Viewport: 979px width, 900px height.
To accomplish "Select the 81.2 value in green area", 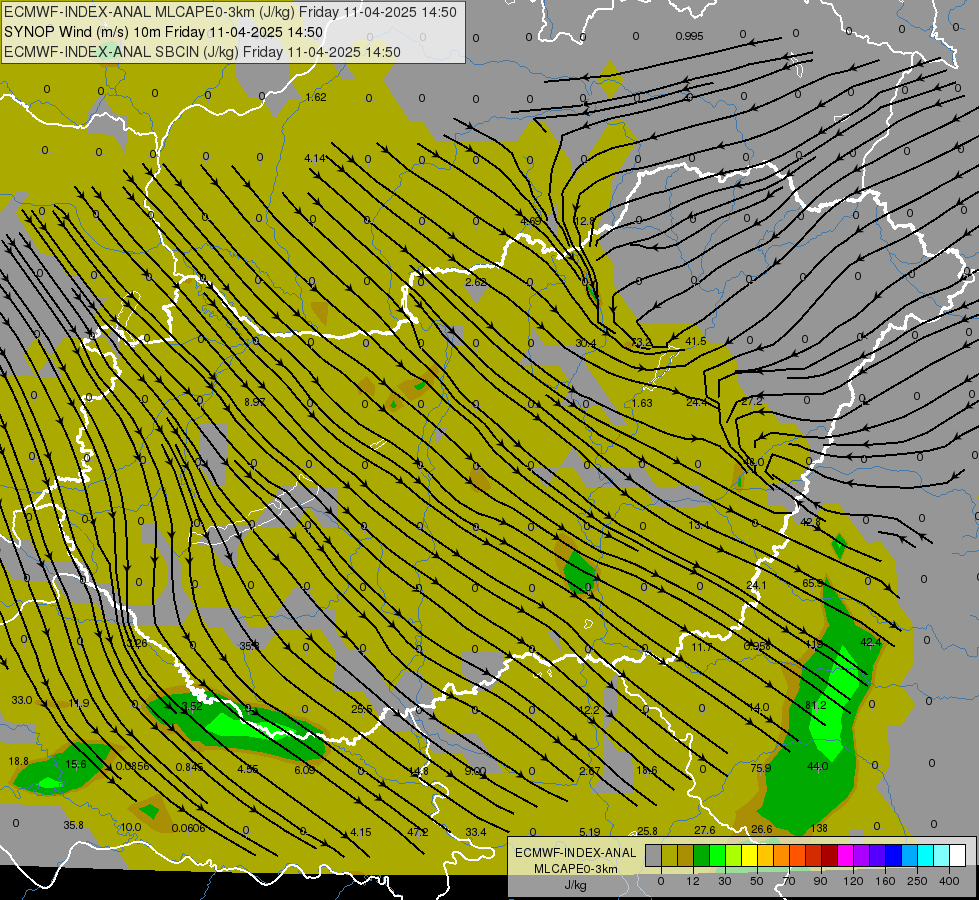I will coord(815,705).
